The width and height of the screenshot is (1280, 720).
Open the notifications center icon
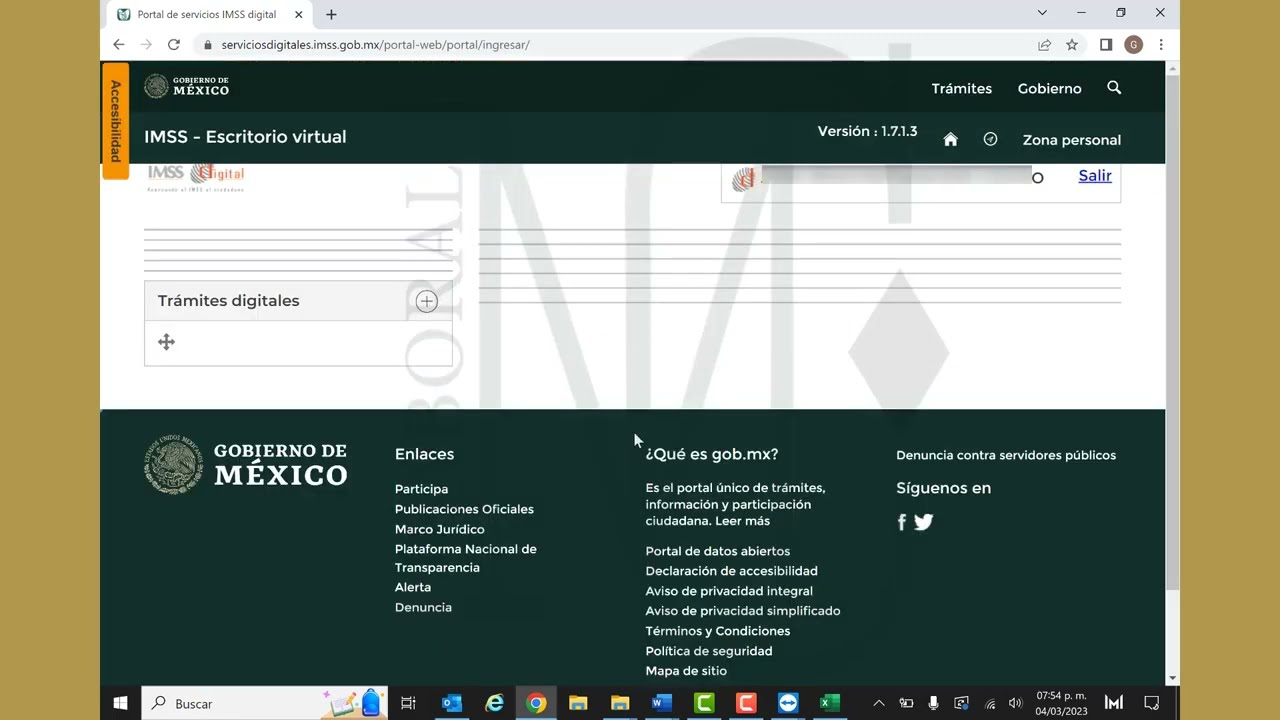click(1152, 703)
